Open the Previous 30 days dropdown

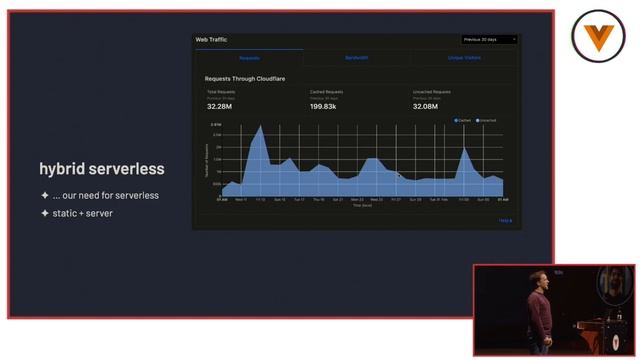[x=489, y=40]
